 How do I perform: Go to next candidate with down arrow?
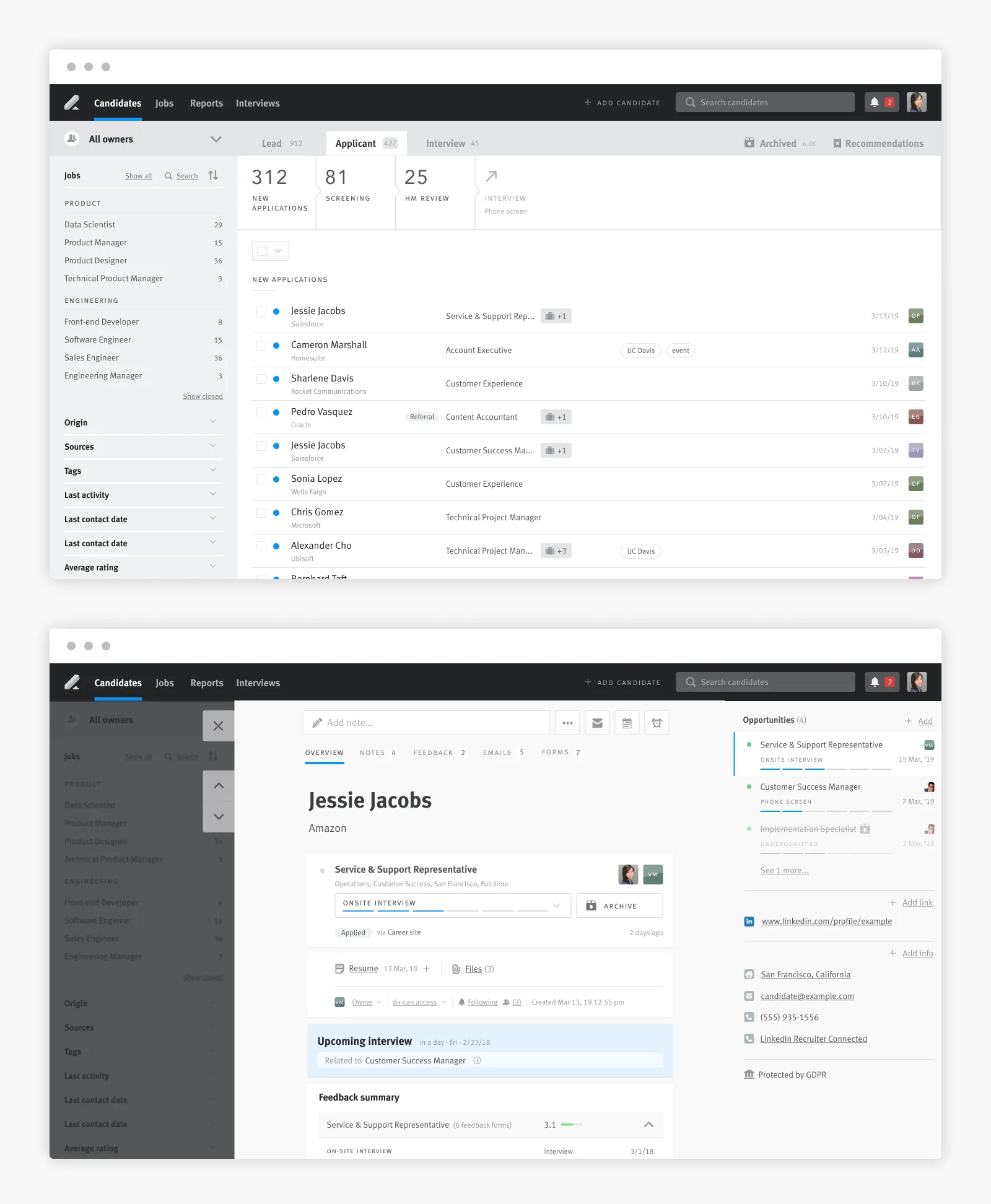point(219,817)
